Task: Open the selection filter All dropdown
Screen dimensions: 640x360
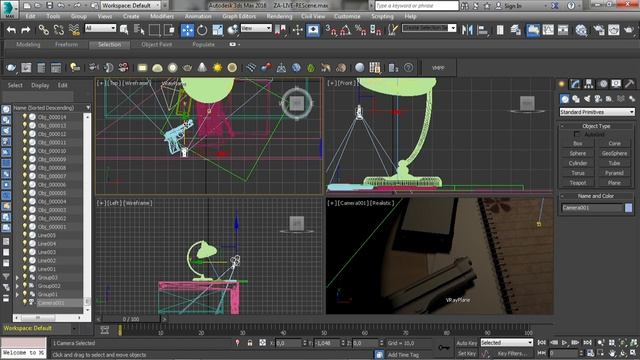Action: tap(100, 28)
